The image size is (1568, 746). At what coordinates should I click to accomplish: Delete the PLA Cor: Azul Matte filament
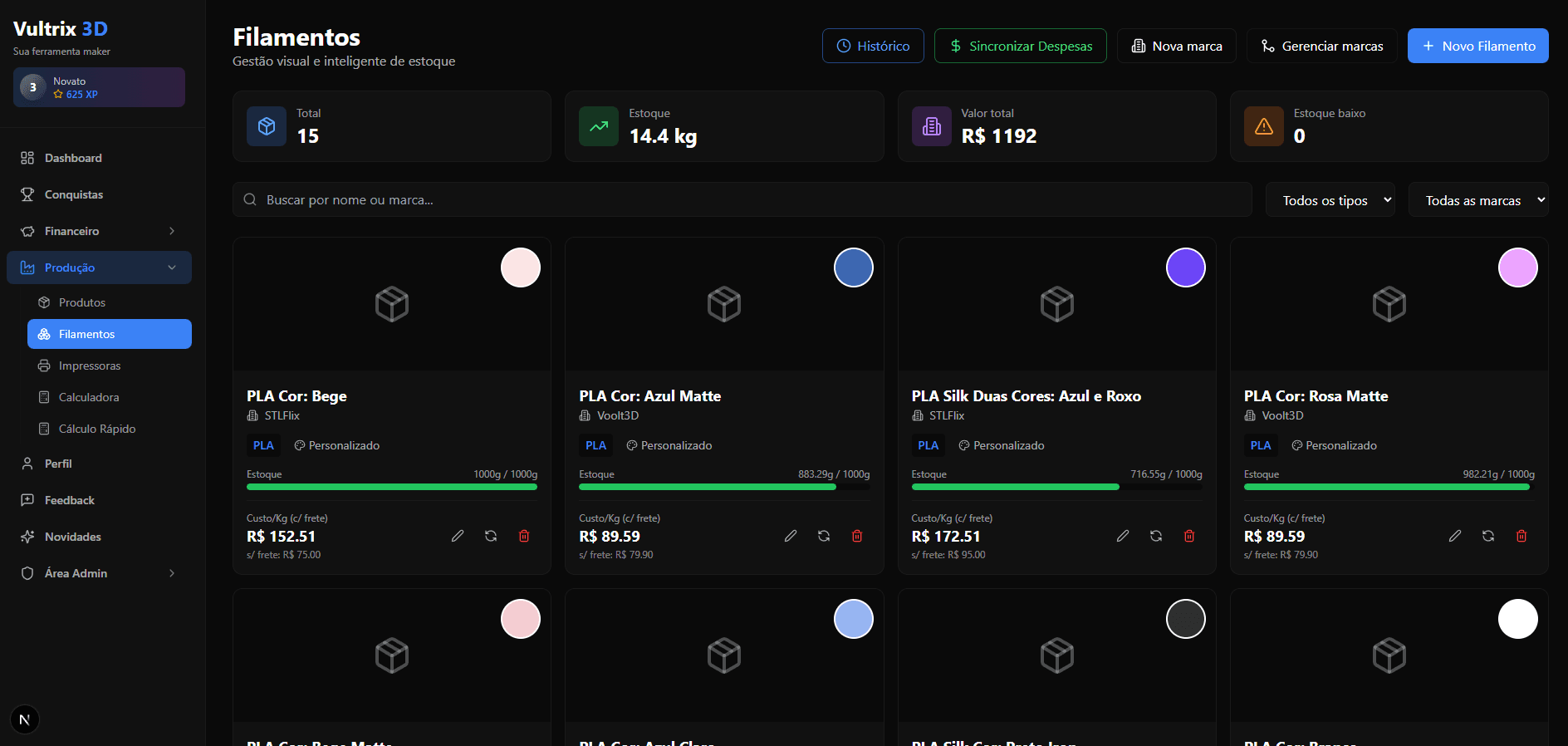click(x=857, y=536)
